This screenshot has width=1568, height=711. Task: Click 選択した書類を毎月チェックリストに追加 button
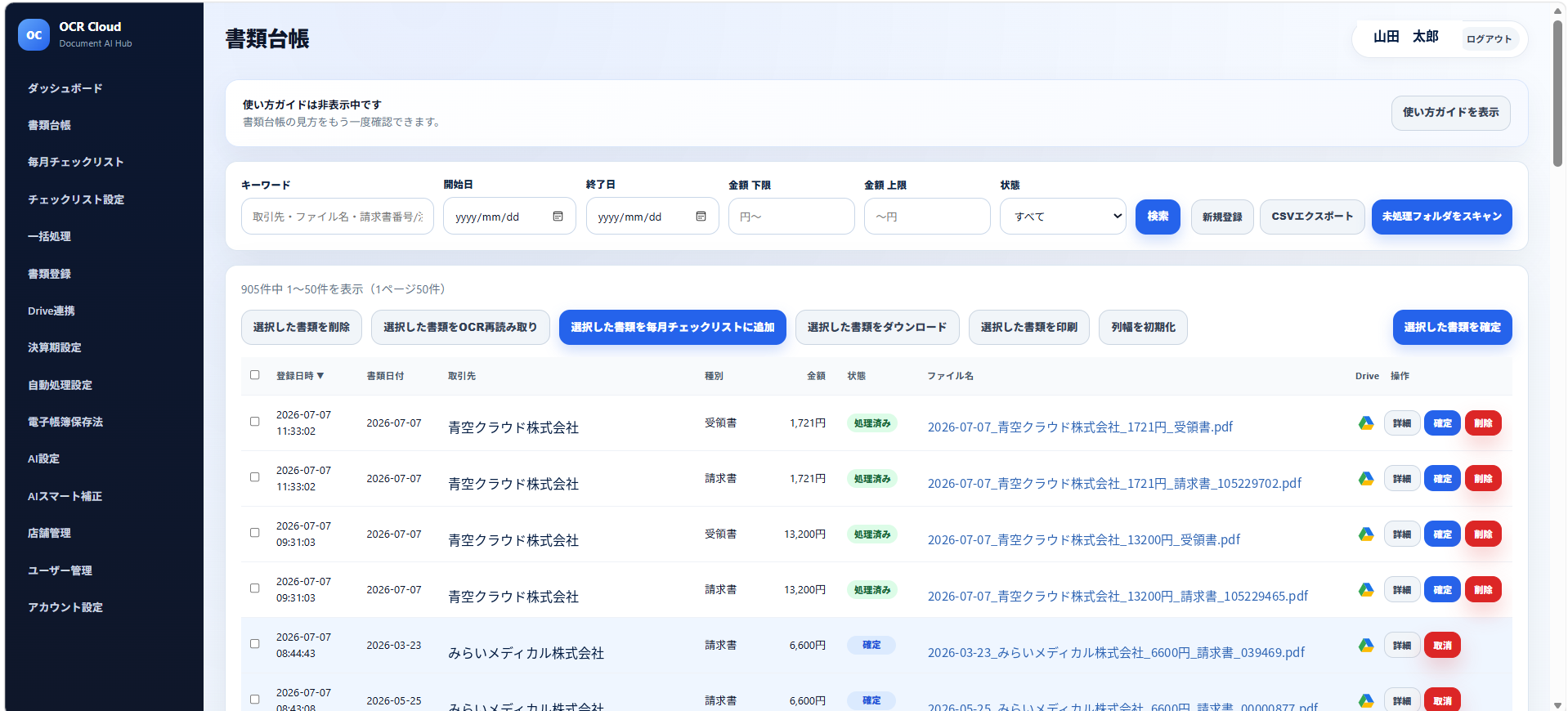[673, 327]
